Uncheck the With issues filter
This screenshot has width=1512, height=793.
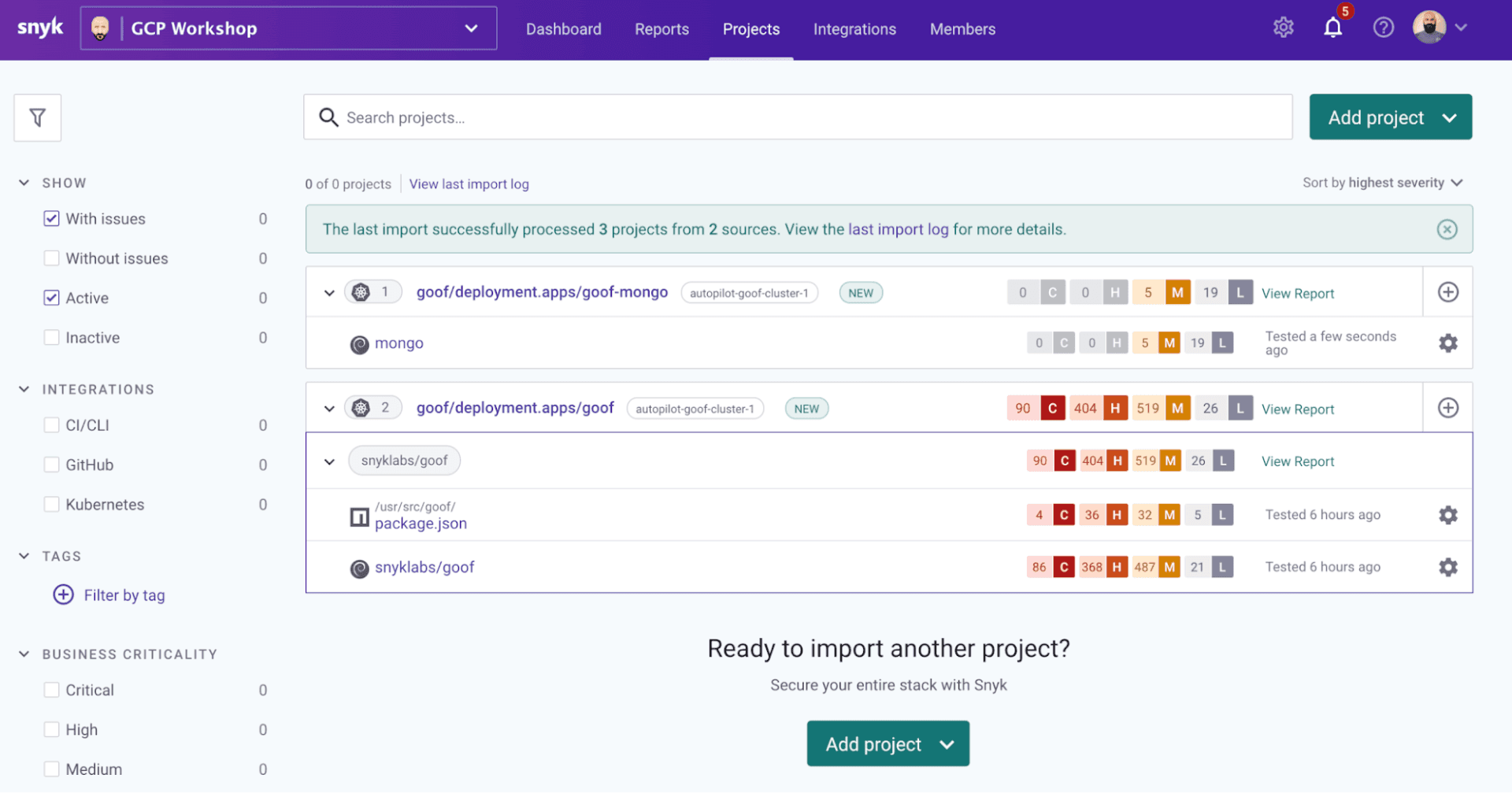(51, 219)
